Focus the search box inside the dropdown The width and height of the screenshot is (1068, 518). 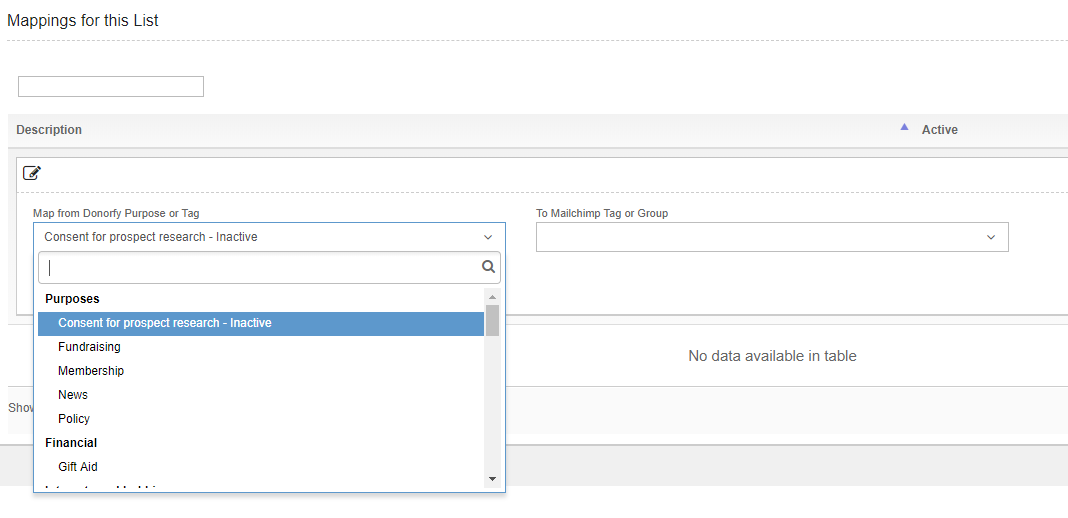pos(260,267)
